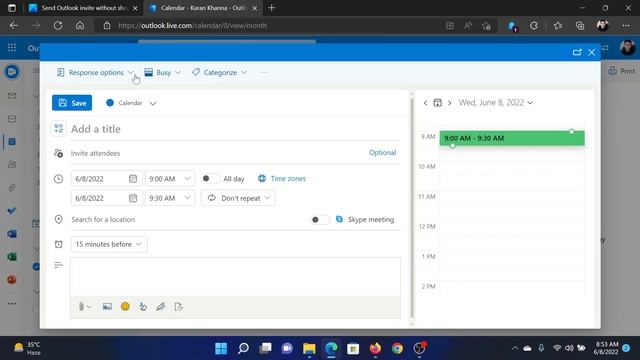Click the insert emoji icon

(125, 307)
